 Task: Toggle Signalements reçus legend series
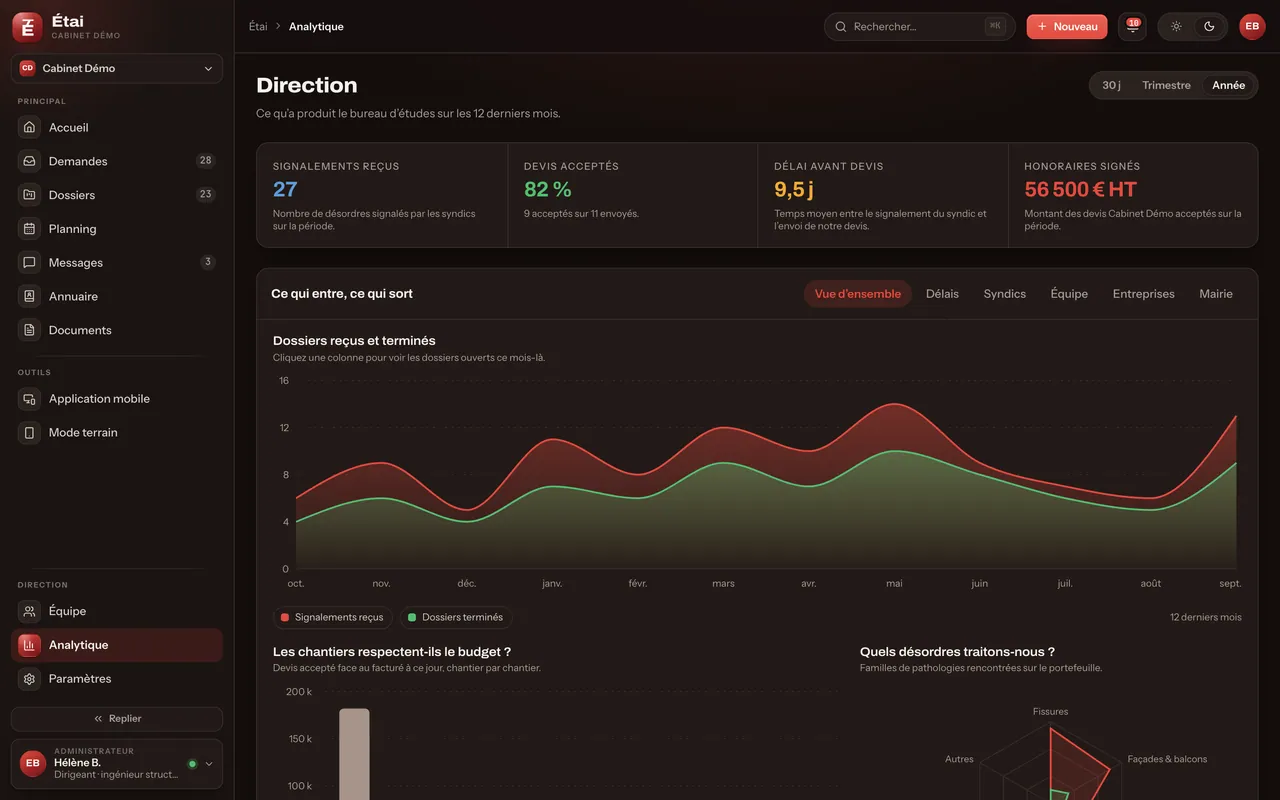(x=333, y=618)
